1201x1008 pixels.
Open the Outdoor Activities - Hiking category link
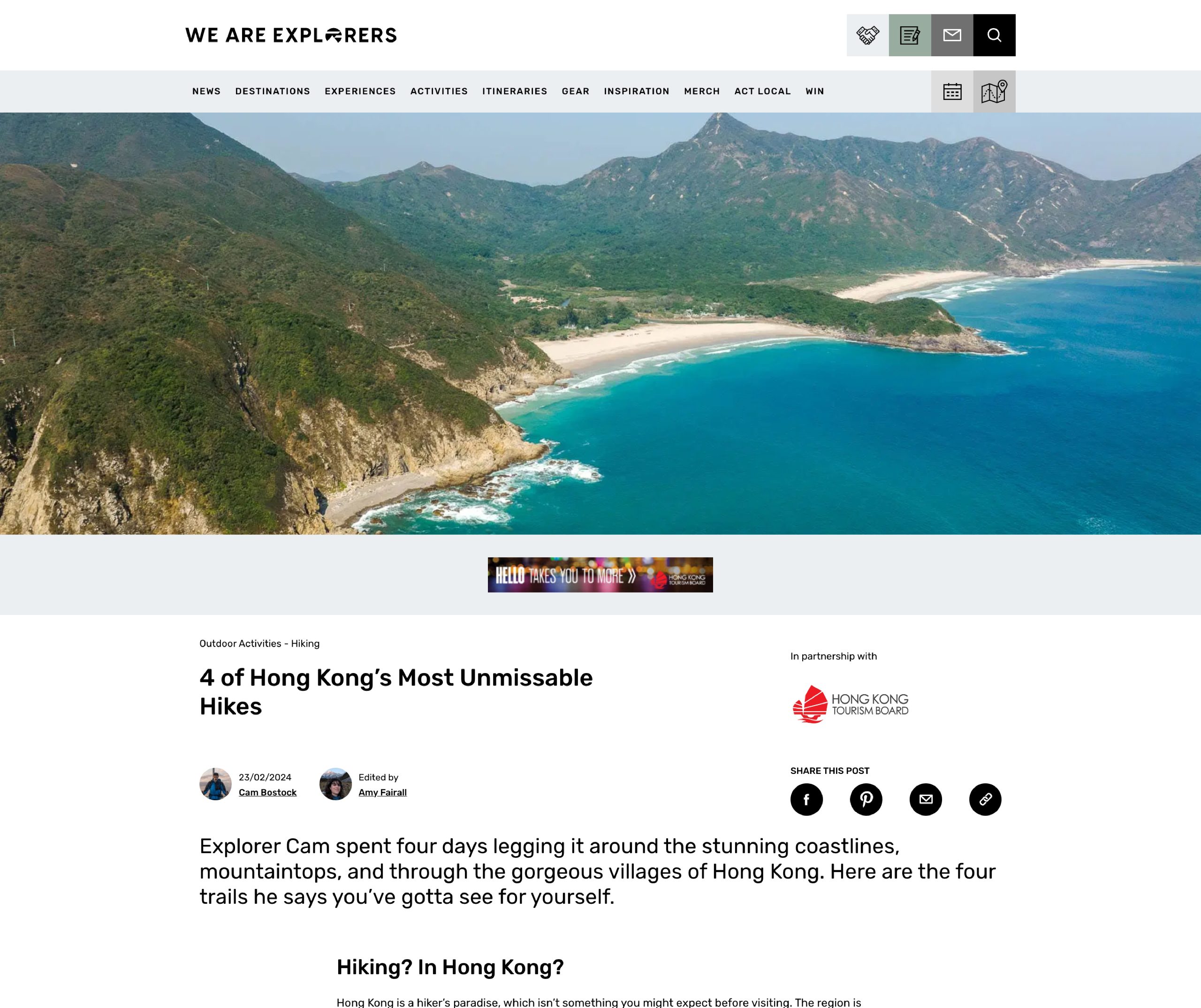pos(259,644)
